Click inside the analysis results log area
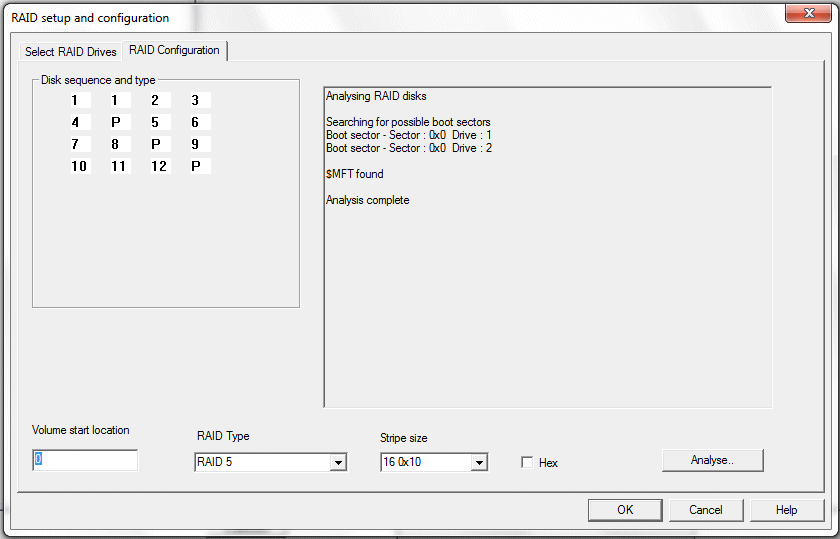Image resolution: width=840 pixels, height=539 pixels. [x=547, y=300]
